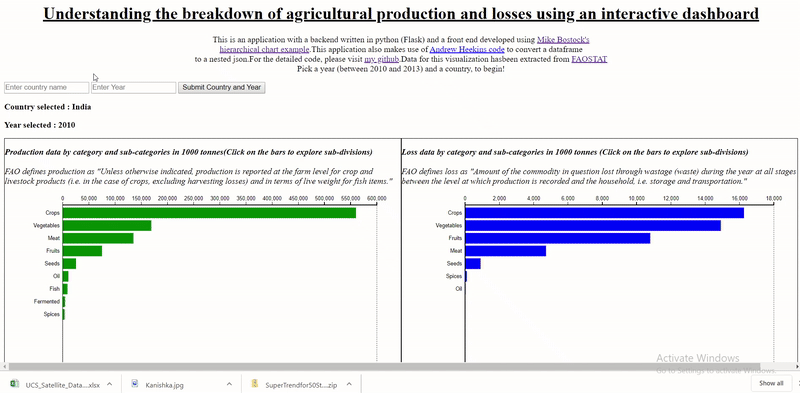The height and width of the screenshot is (393, 800).
Task: Click the Fermented label in production chart
Action: pos(46,302)
